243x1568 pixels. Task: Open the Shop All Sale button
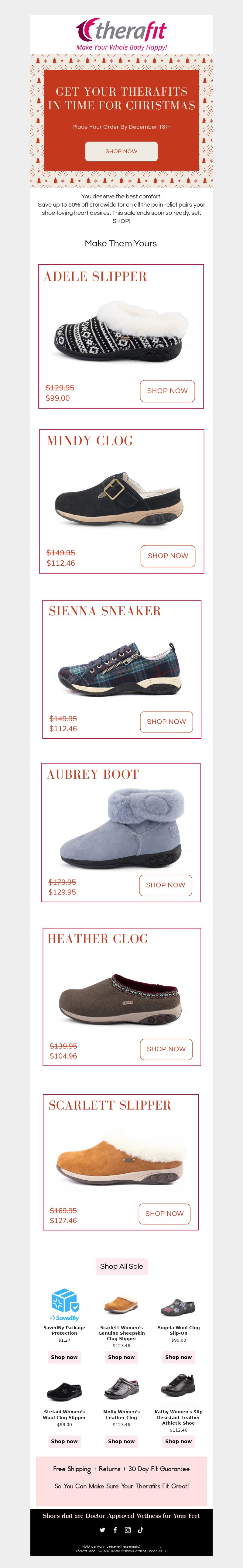tap(122, 1266)
